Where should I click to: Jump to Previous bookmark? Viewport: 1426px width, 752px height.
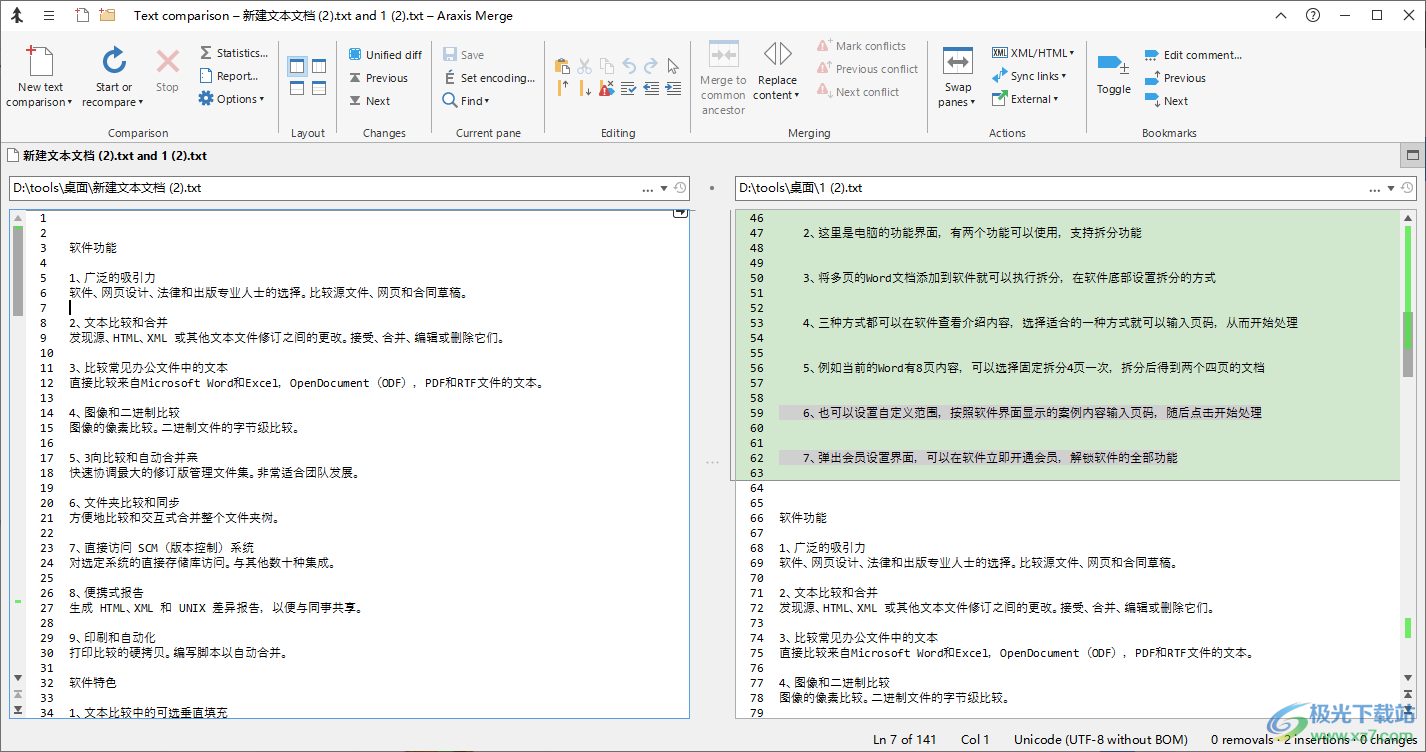[1175, 78]
